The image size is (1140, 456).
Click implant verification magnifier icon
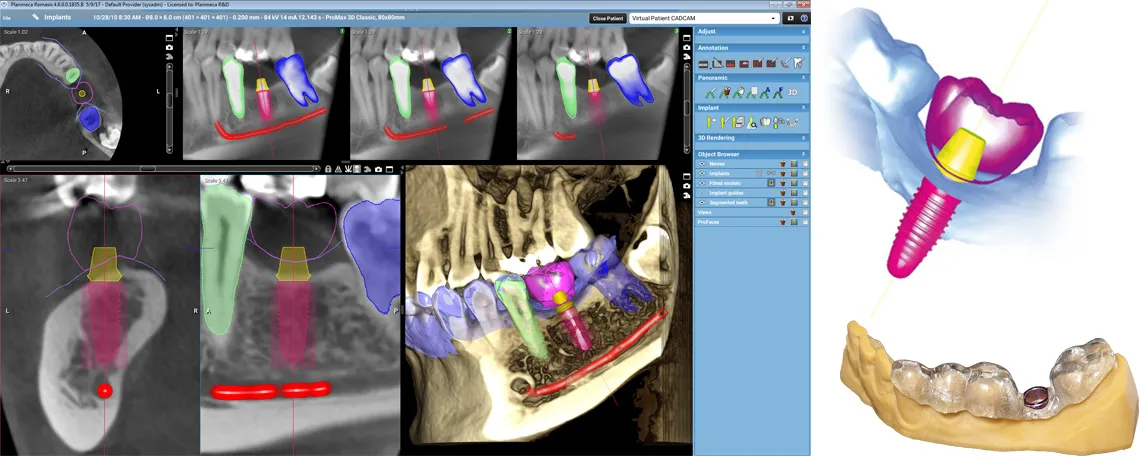pos(752,123)
